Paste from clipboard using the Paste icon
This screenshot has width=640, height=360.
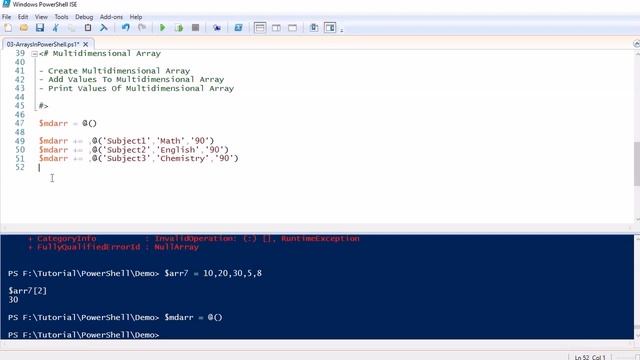click(x=88, y=28)
